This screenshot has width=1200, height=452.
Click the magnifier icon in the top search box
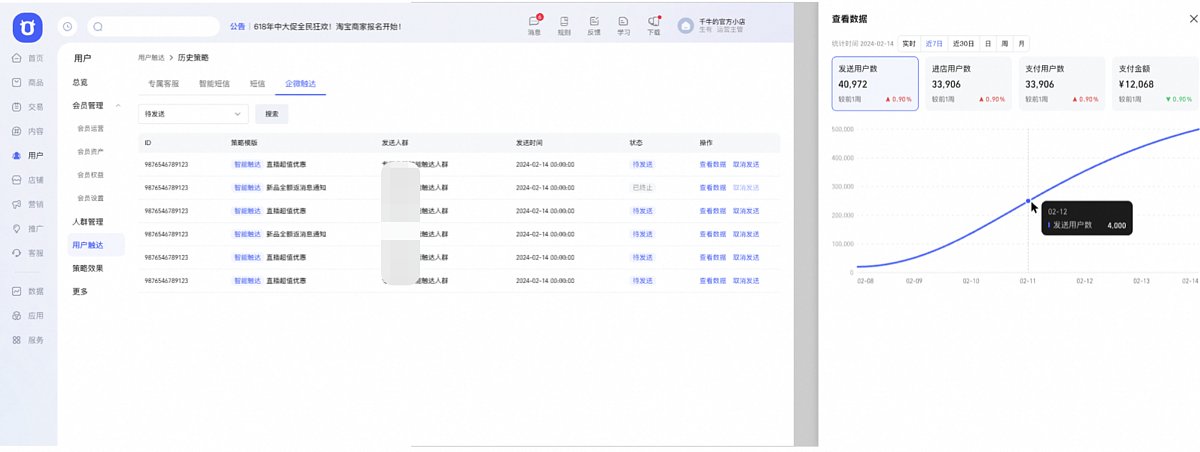(x=99, y=27)
